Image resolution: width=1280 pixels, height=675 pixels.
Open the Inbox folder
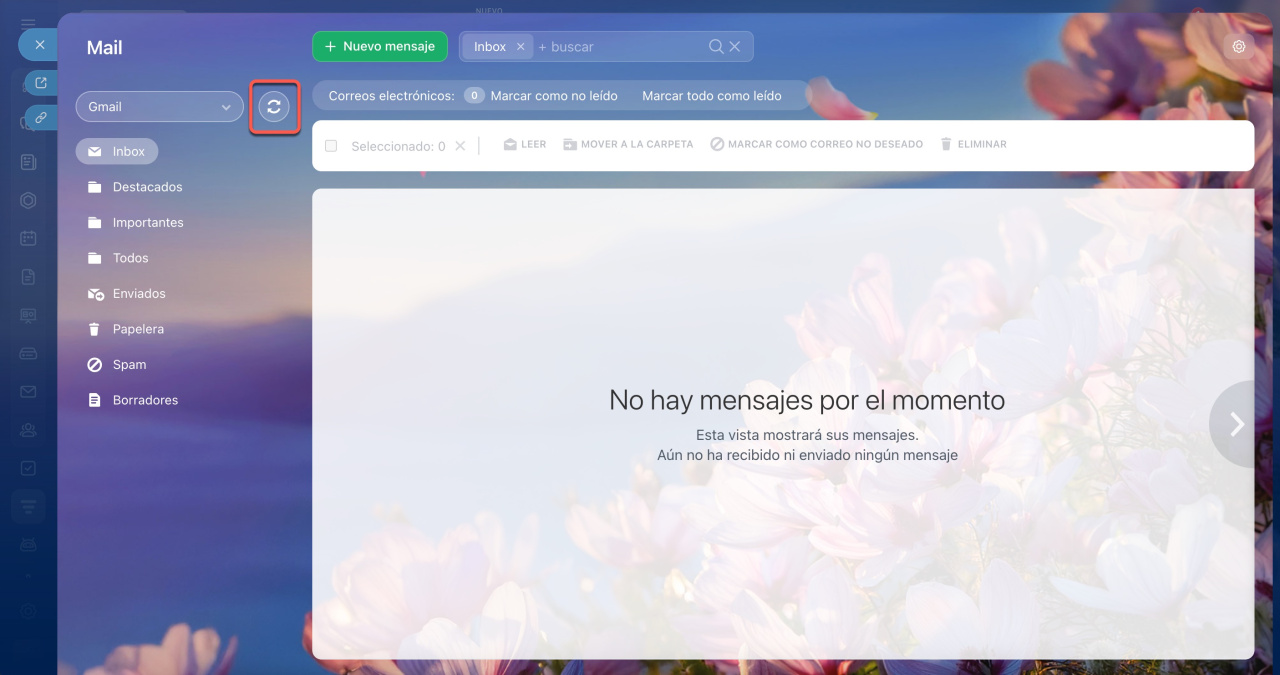tap(117, 151)
